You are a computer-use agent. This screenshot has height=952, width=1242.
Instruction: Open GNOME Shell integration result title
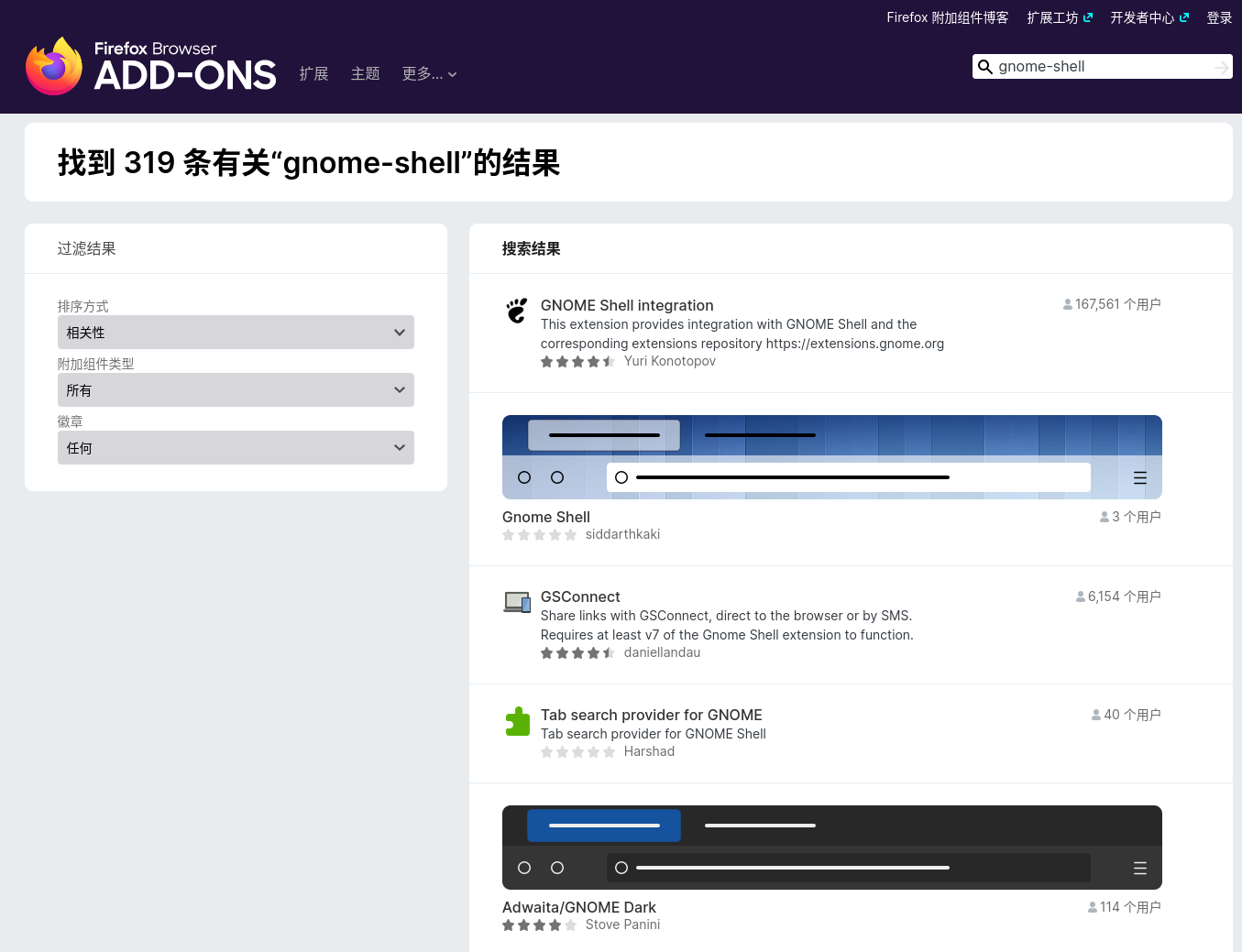(x=627, y=305)
